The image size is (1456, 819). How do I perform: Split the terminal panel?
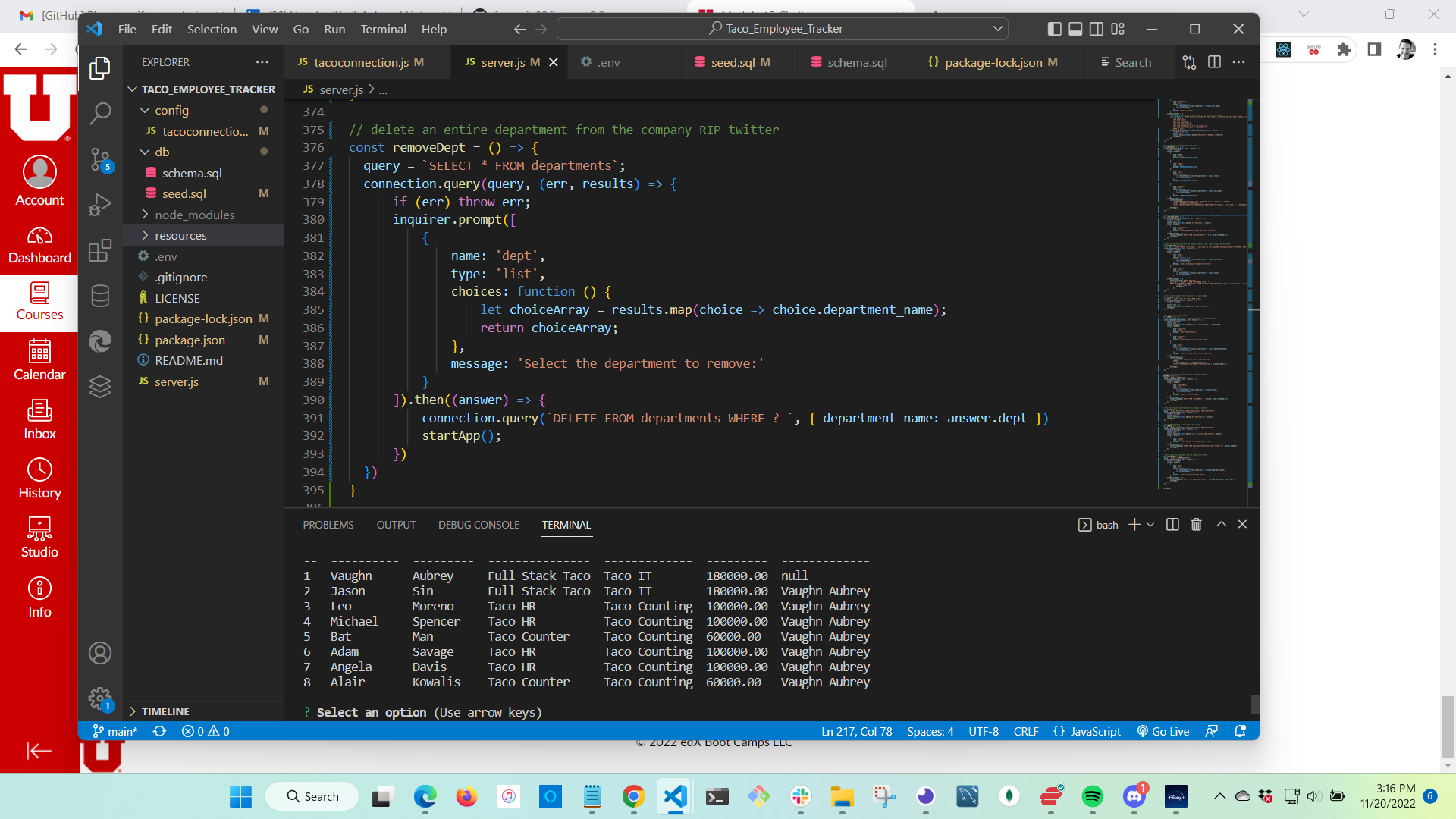1172,525
